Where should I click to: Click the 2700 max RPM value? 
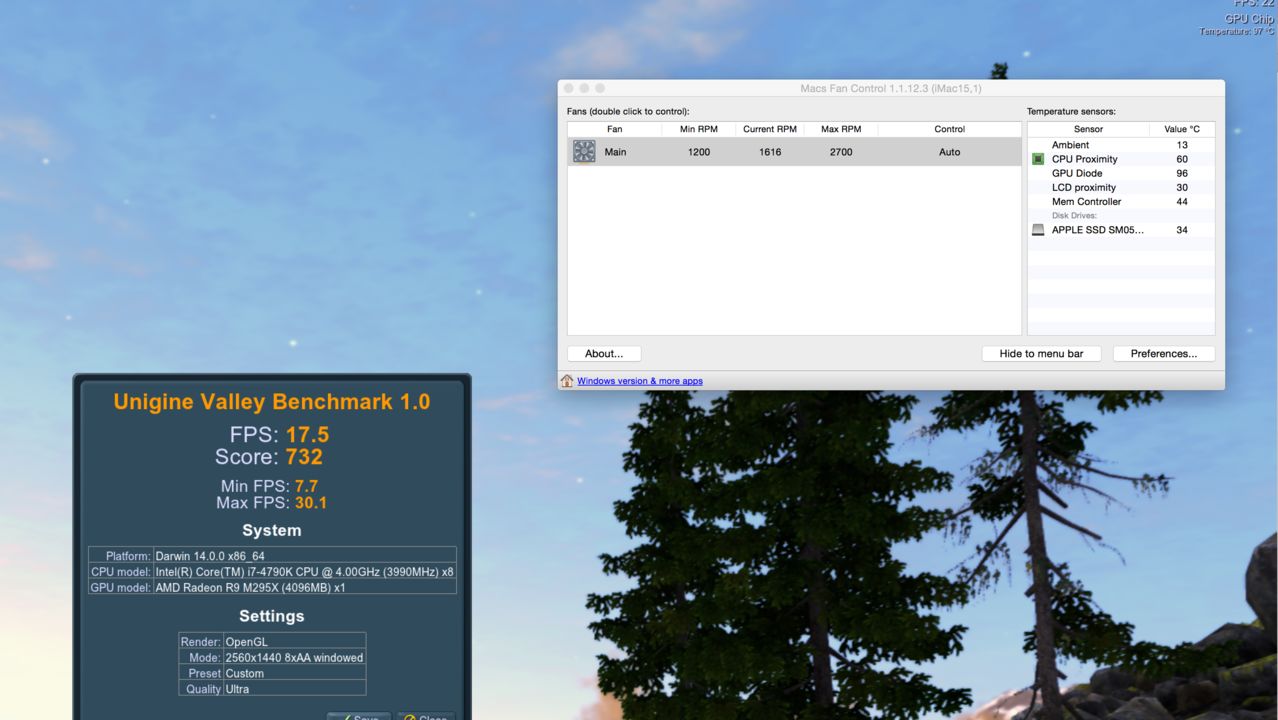(841, 152)
